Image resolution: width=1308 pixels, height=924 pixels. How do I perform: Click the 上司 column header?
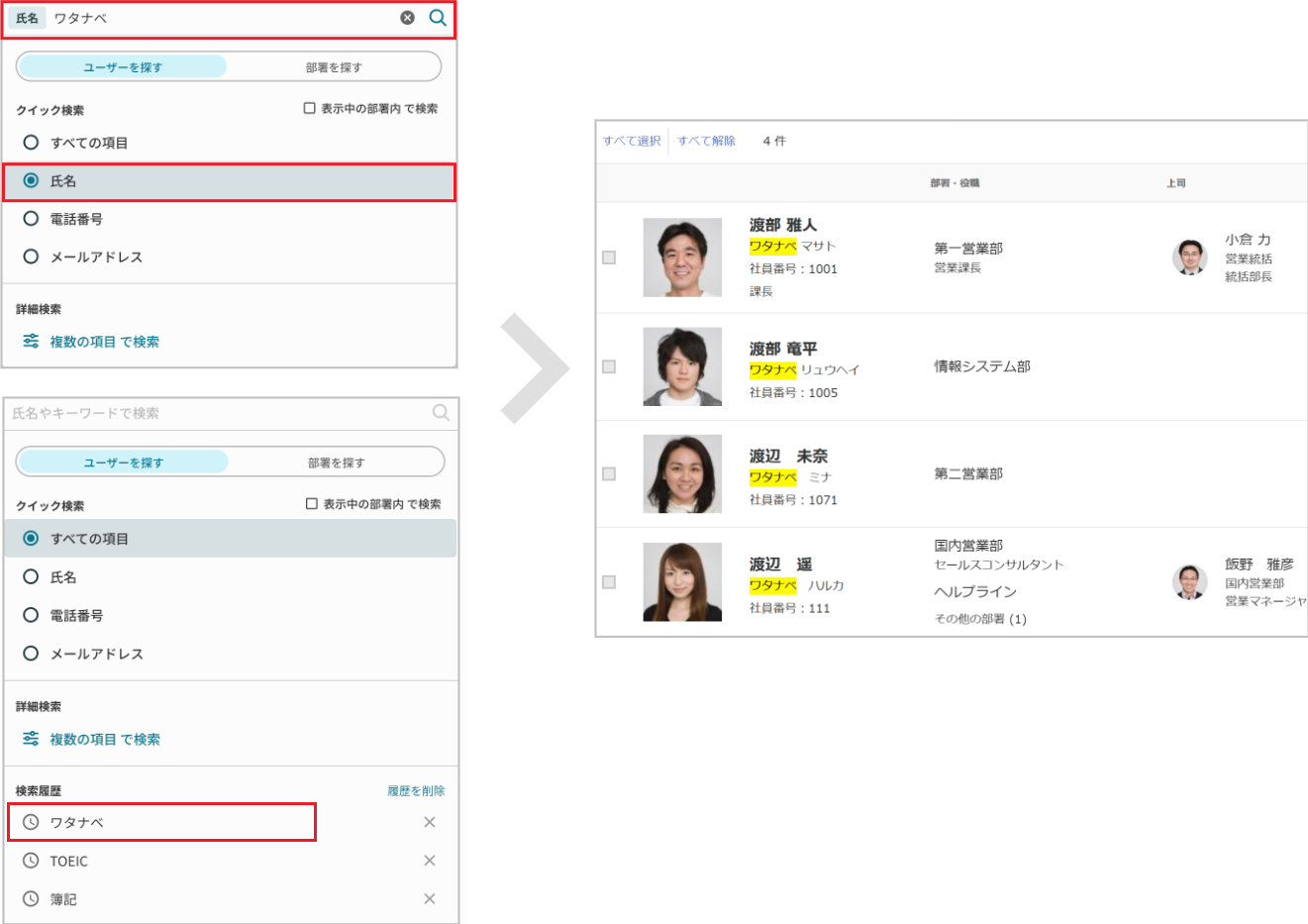pos(1176,183)
